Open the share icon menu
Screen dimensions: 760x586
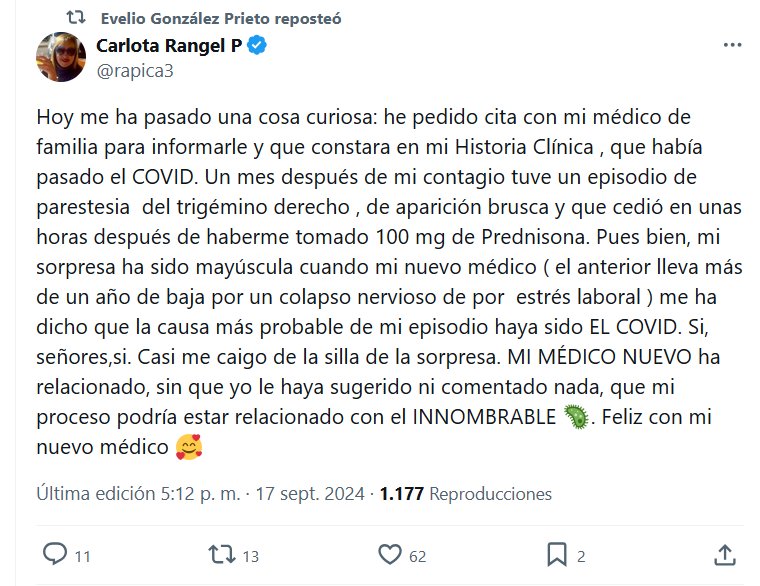(x=727, y=553)
